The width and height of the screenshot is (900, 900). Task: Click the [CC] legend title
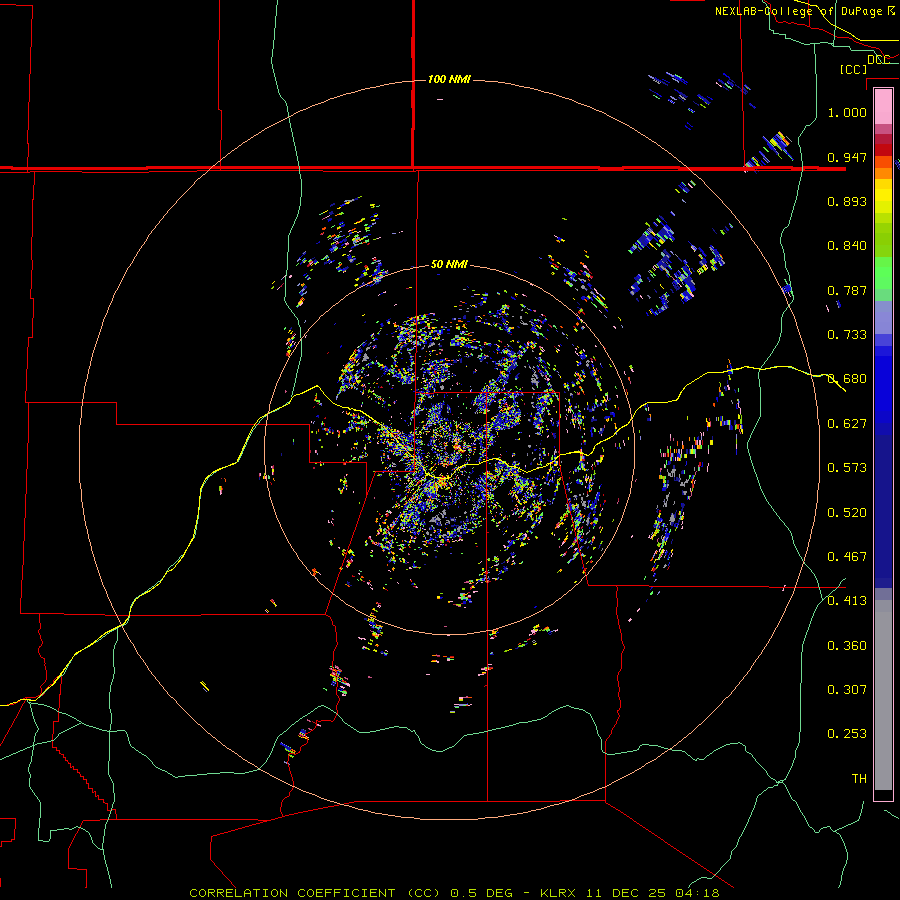(854, 69)
